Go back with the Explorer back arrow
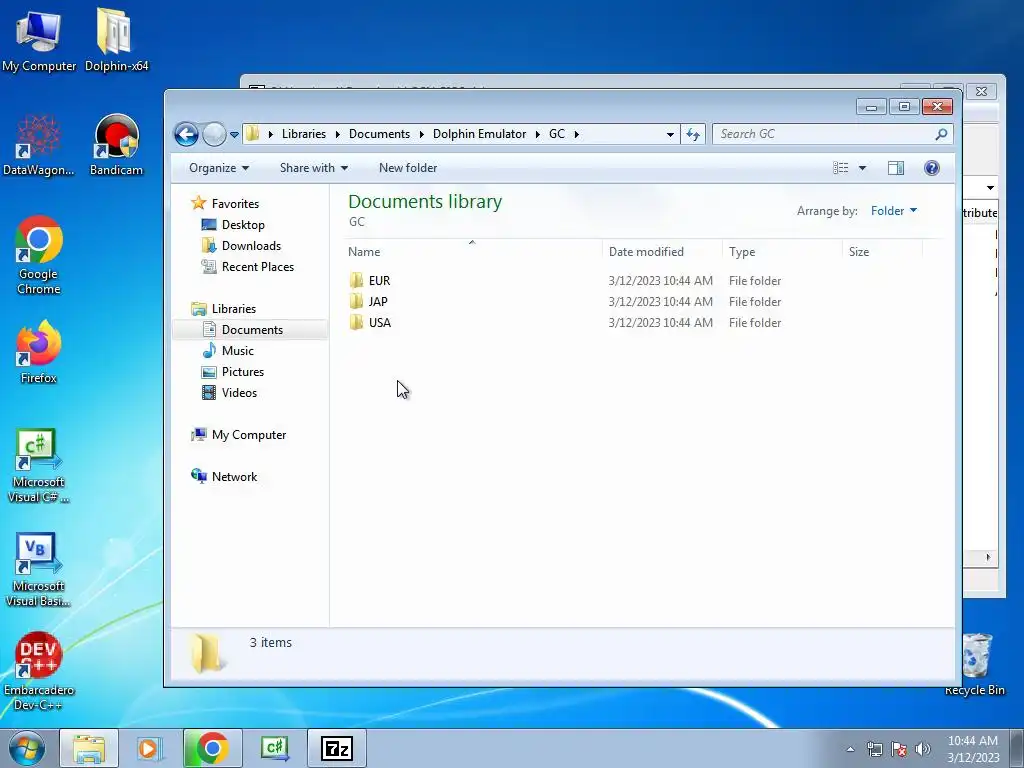The image size is (1024, 768). 186,135
